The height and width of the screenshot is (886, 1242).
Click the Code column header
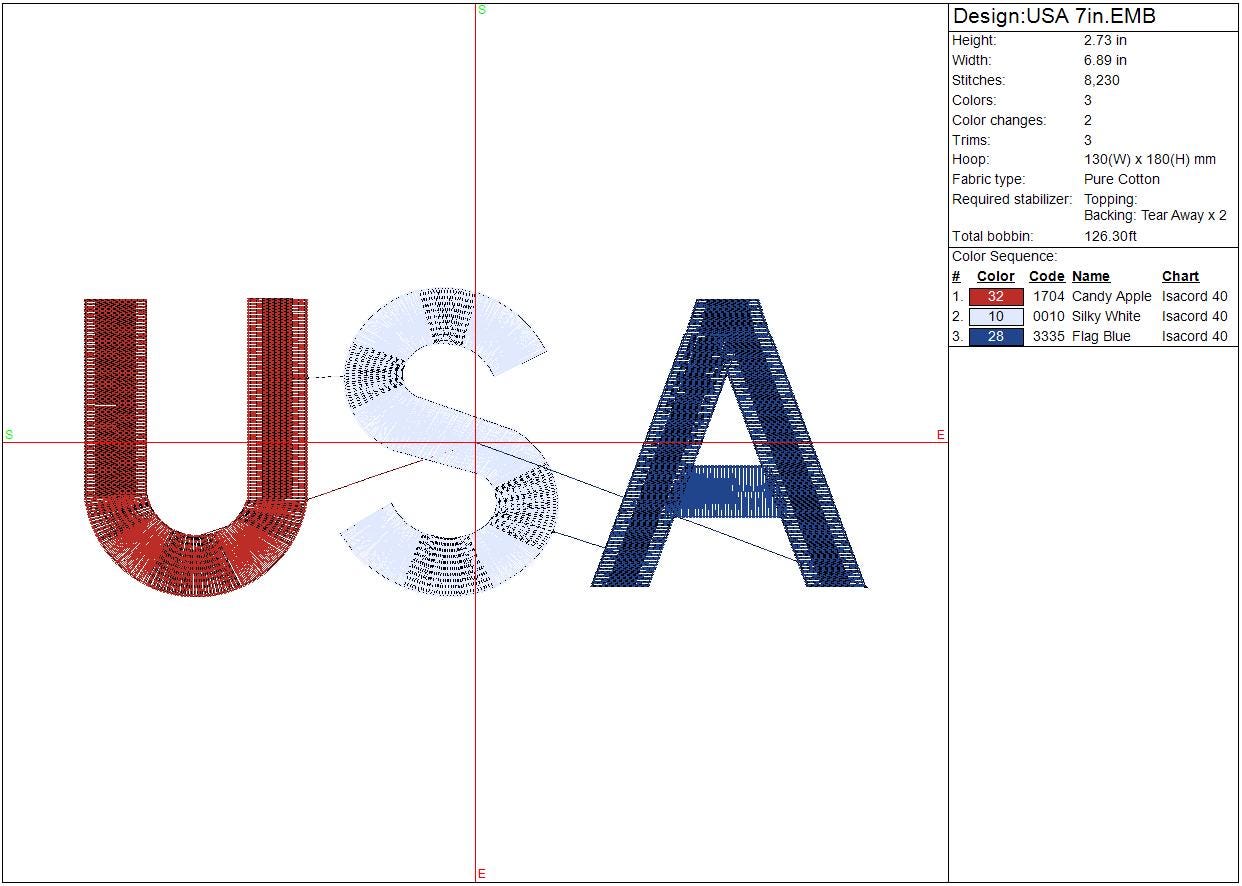tap(1046, 277)
